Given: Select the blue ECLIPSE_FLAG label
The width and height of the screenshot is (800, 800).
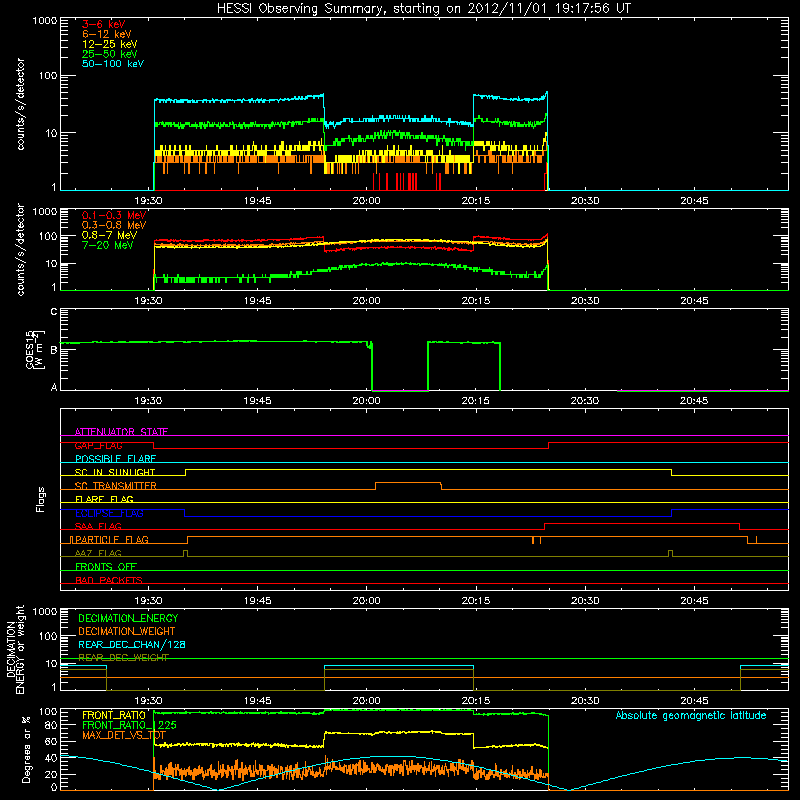Looking at the screenshot, I should (x=109, y=513).
